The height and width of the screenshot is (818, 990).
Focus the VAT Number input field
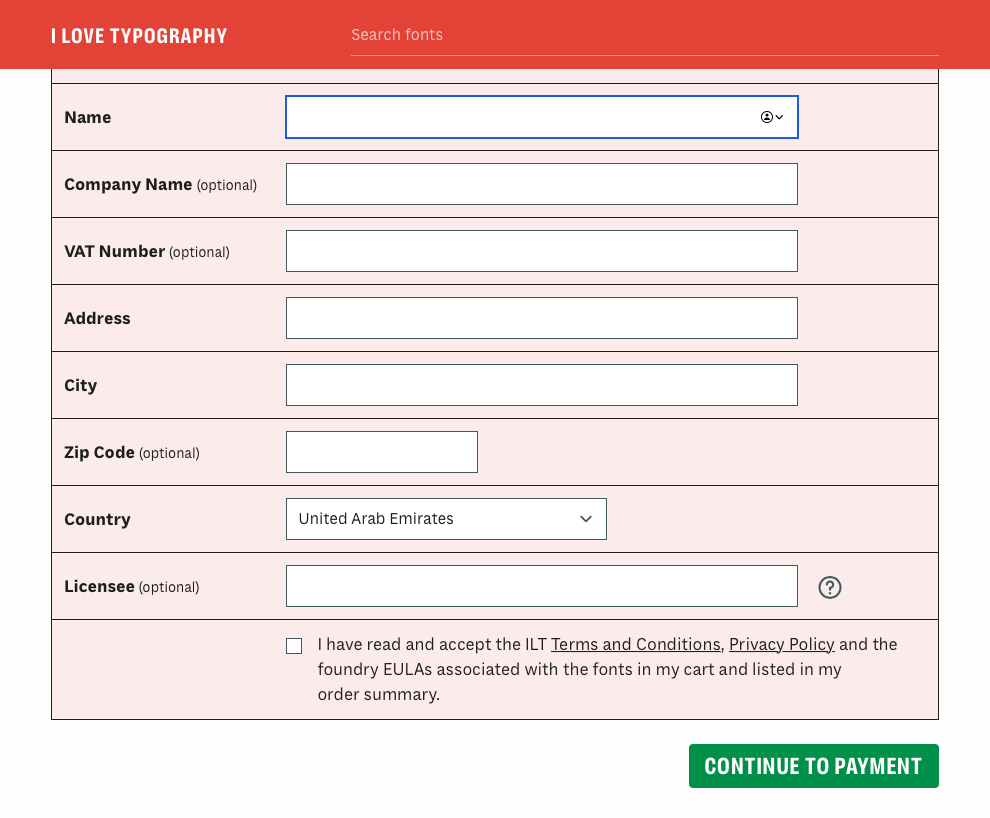(541, 251)
